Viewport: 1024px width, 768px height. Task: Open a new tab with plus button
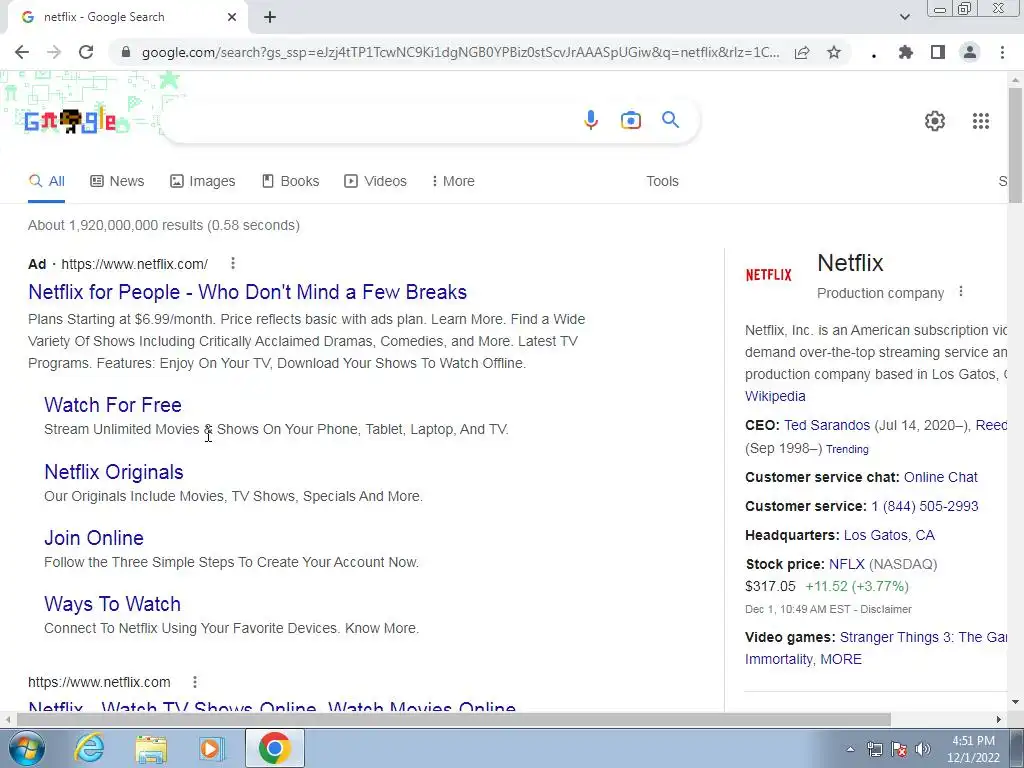270,17
